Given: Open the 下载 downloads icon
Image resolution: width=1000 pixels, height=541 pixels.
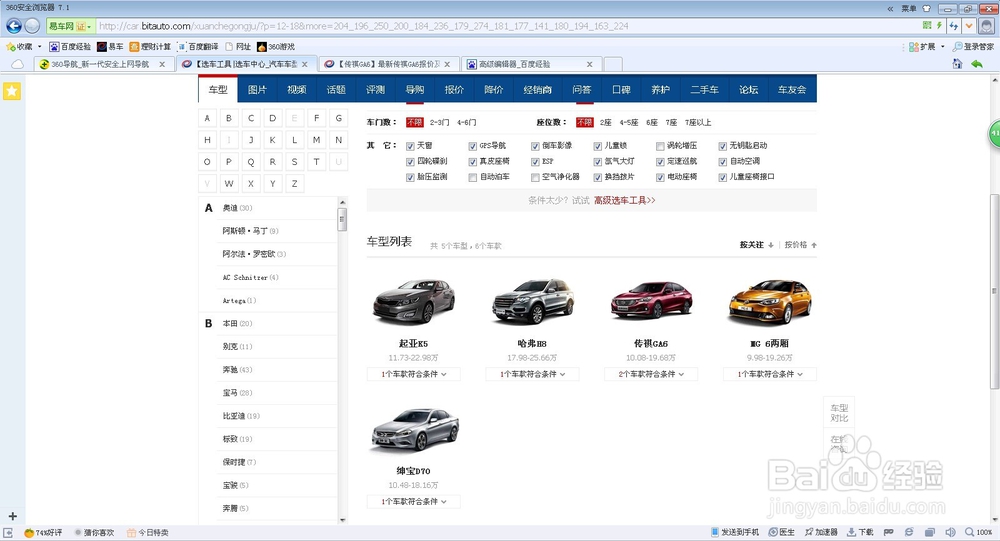Looking at the screenshot, I should click(860, 532).
